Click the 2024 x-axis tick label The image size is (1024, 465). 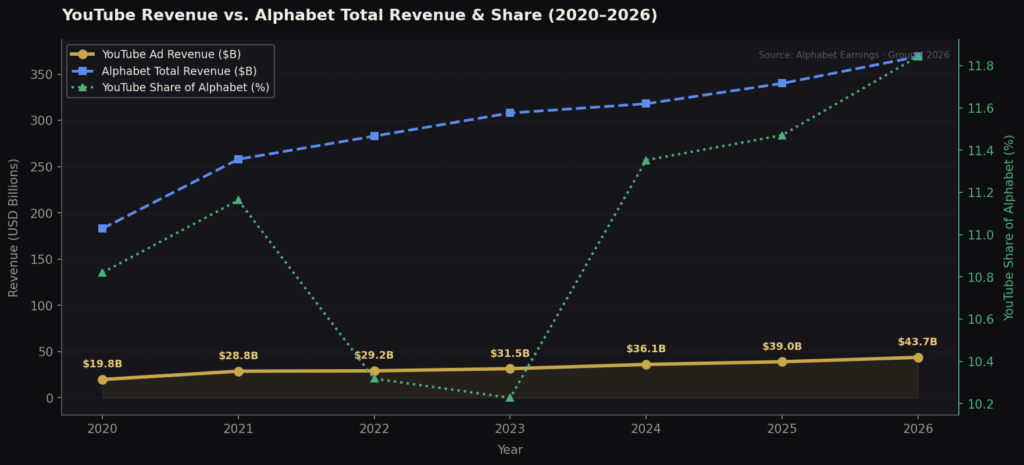[646, 429]
